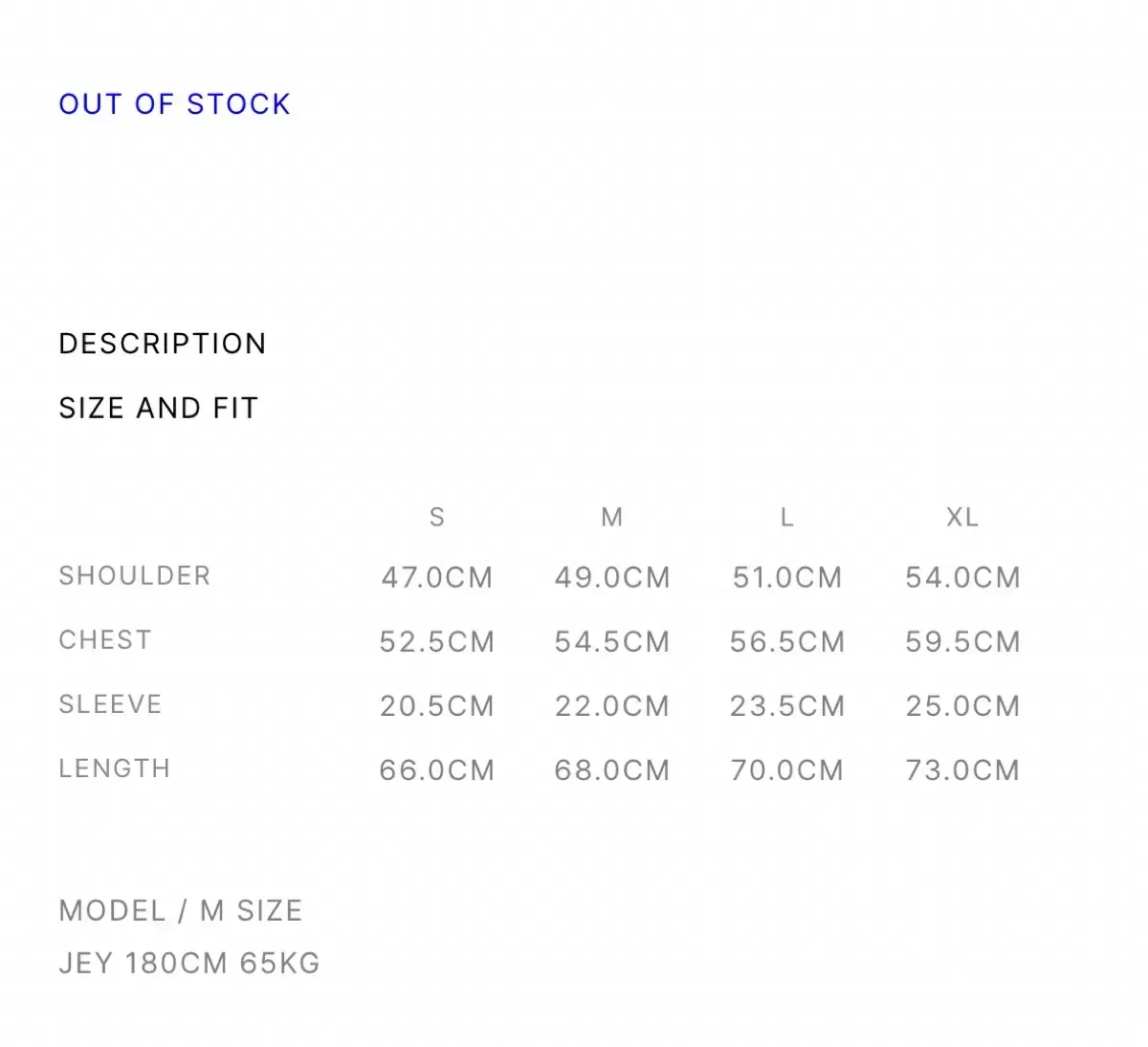The height and width of the screenshot is (1047, 1148).
Task: Expand the SIZE AND FIT section
Action: pyautogui.click(x=159, y=408)
